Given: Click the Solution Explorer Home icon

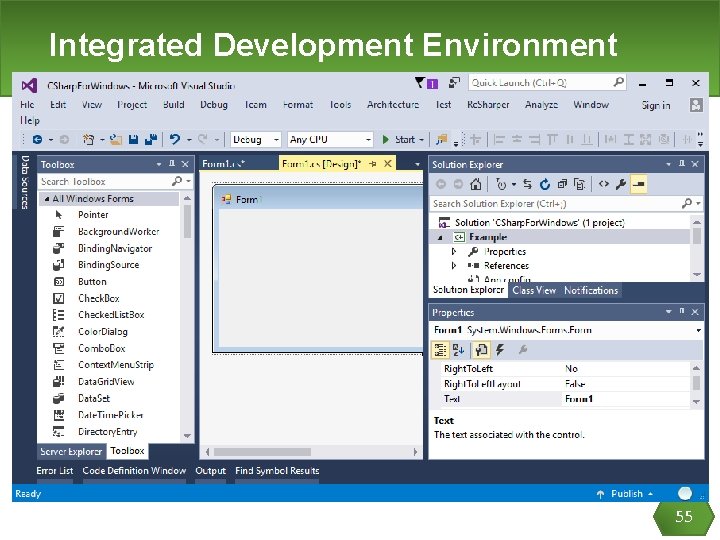Looking at the screenshot, I should pyautogui.click(x=476, y=184).
